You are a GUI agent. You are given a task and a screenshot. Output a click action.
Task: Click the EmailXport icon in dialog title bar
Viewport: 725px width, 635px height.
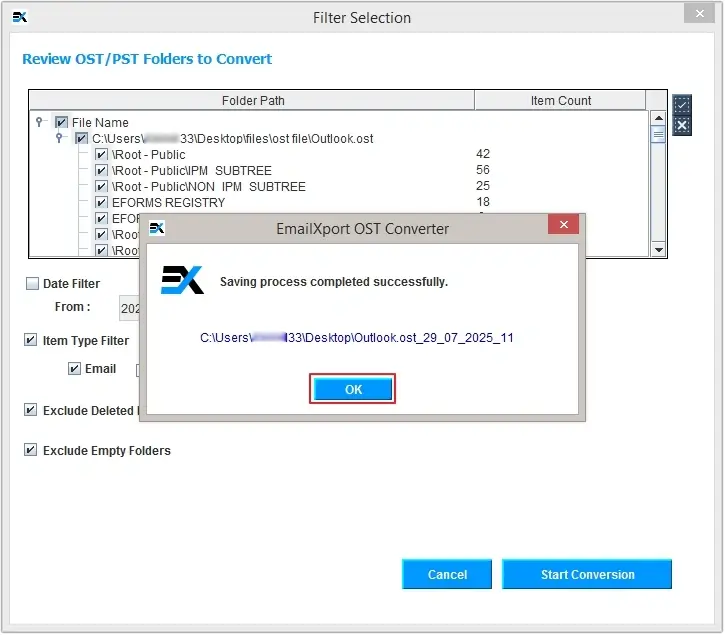coord(156,228)
